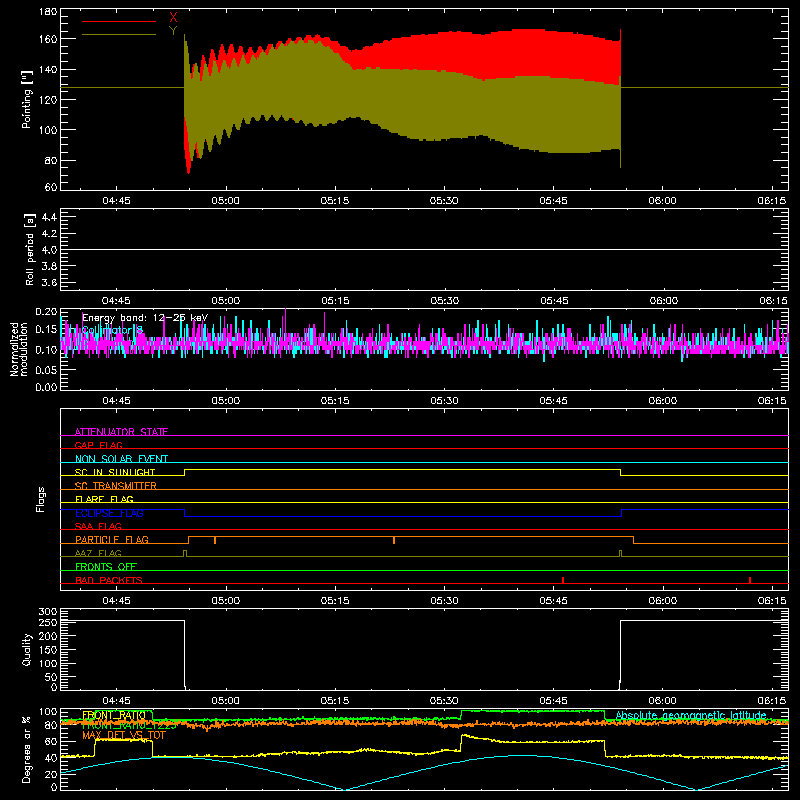Screen dimensions: 800x800
Task: Click the BAD_PACKETS spike near 05:46
Action: click(563, 580)
